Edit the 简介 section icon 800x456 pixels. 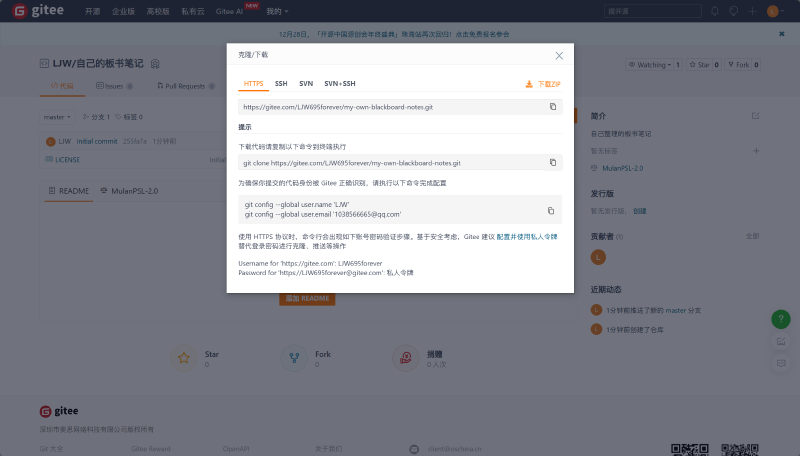click(x=756, y=116)
